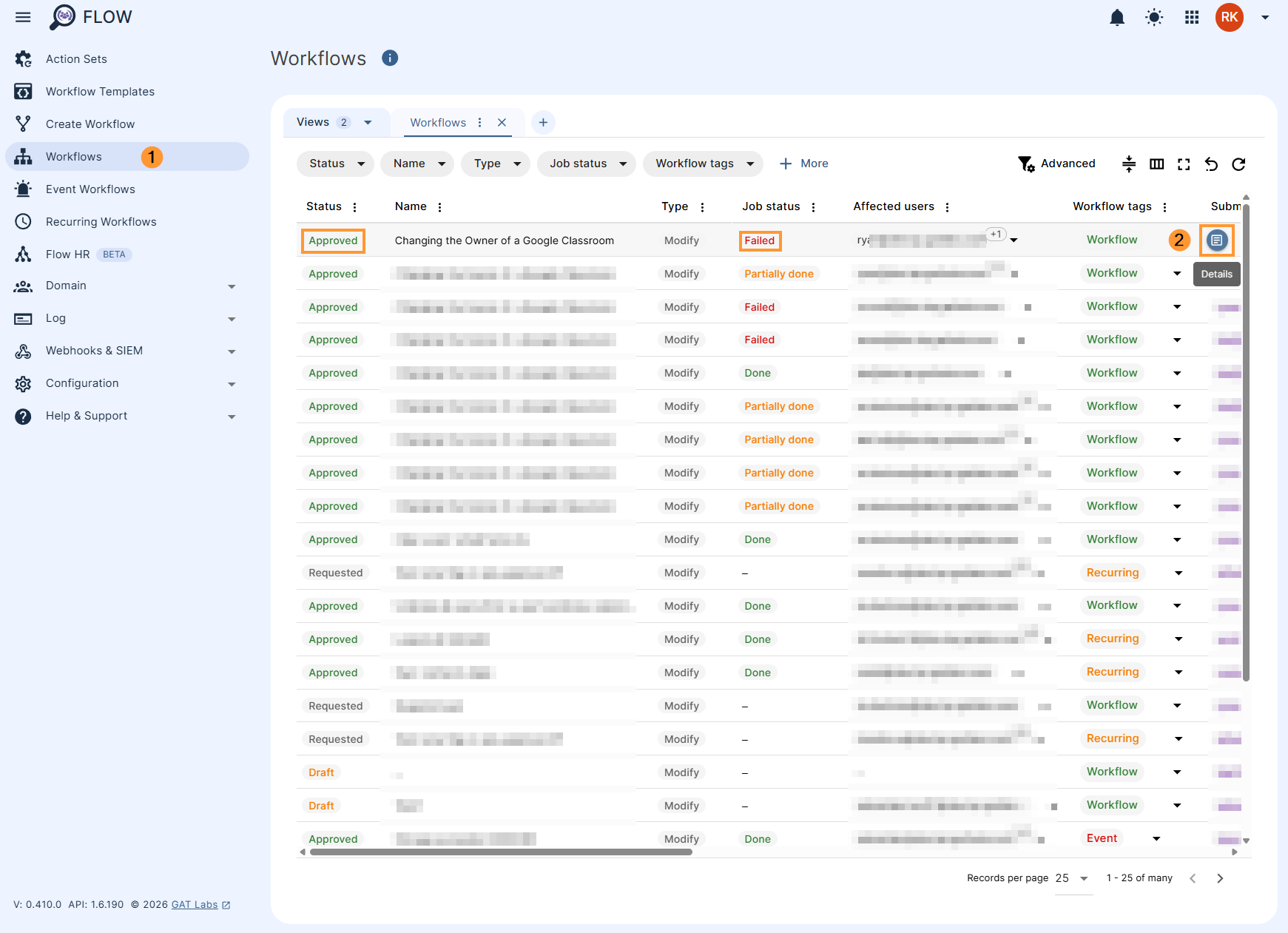Image resolution: width=1288 pixels, height=933 pixels.
Task: Toggle fullscreen view of the table
Action: click(1184, 164)
